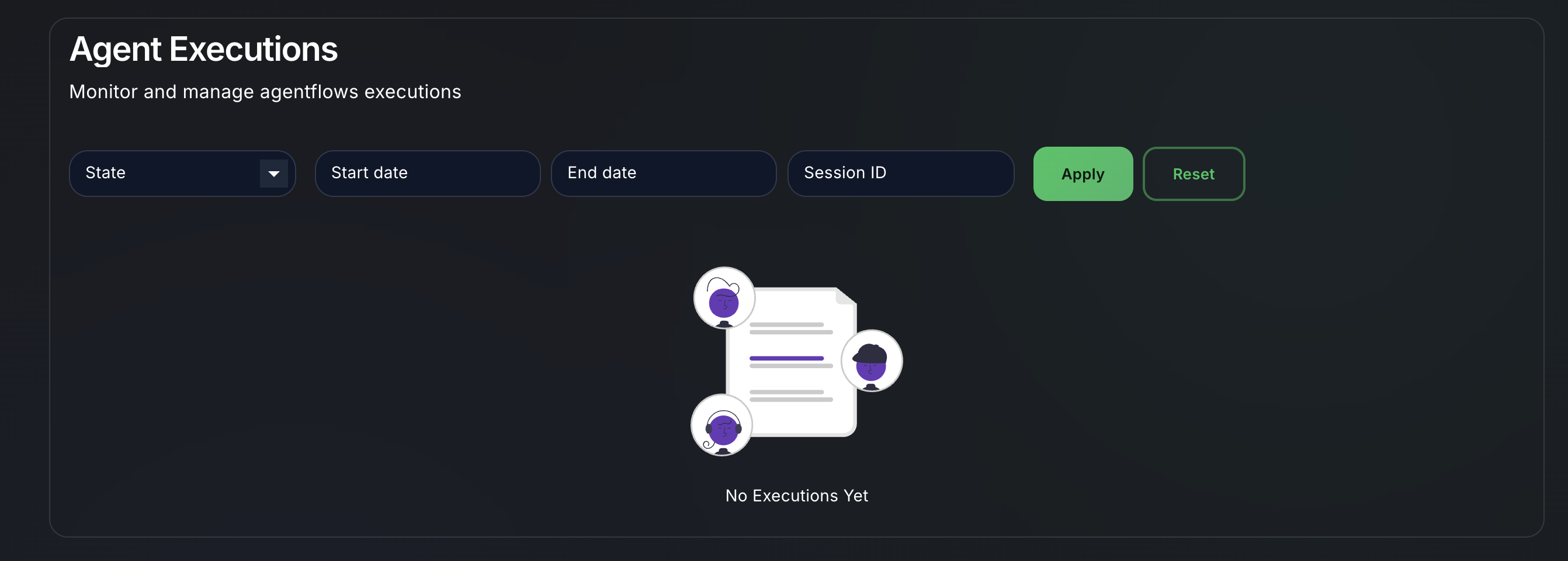The image size is (1568, 561).
Task: Click the right-side agent avatar icon
Action: [x=871, y=361]
